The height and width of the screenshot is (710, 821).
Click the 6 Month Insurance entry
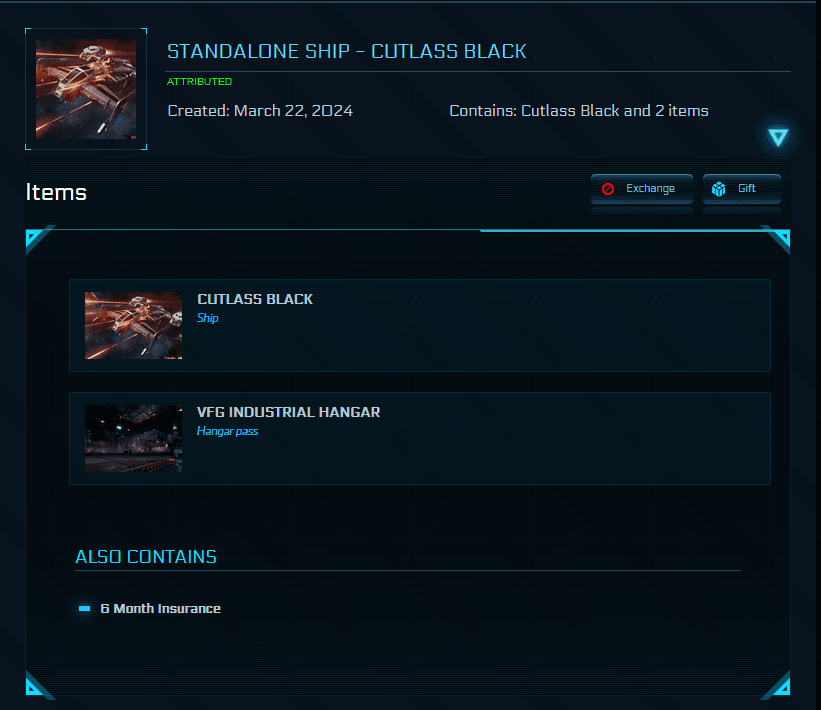160,608
